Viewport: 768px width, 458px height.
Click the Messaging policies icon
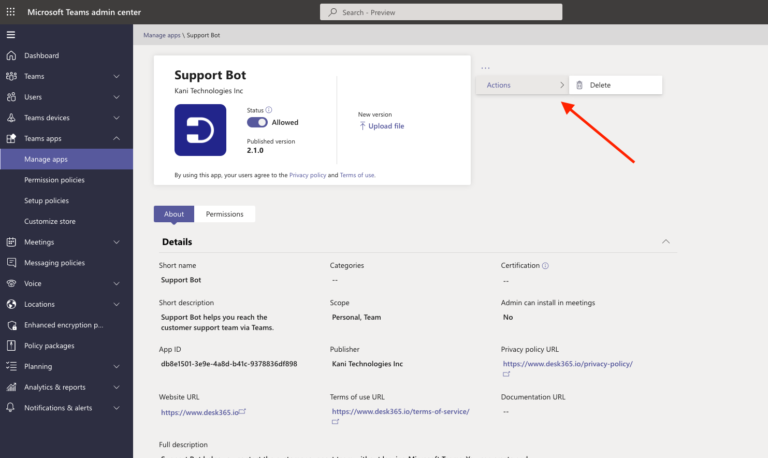point(11,263)
